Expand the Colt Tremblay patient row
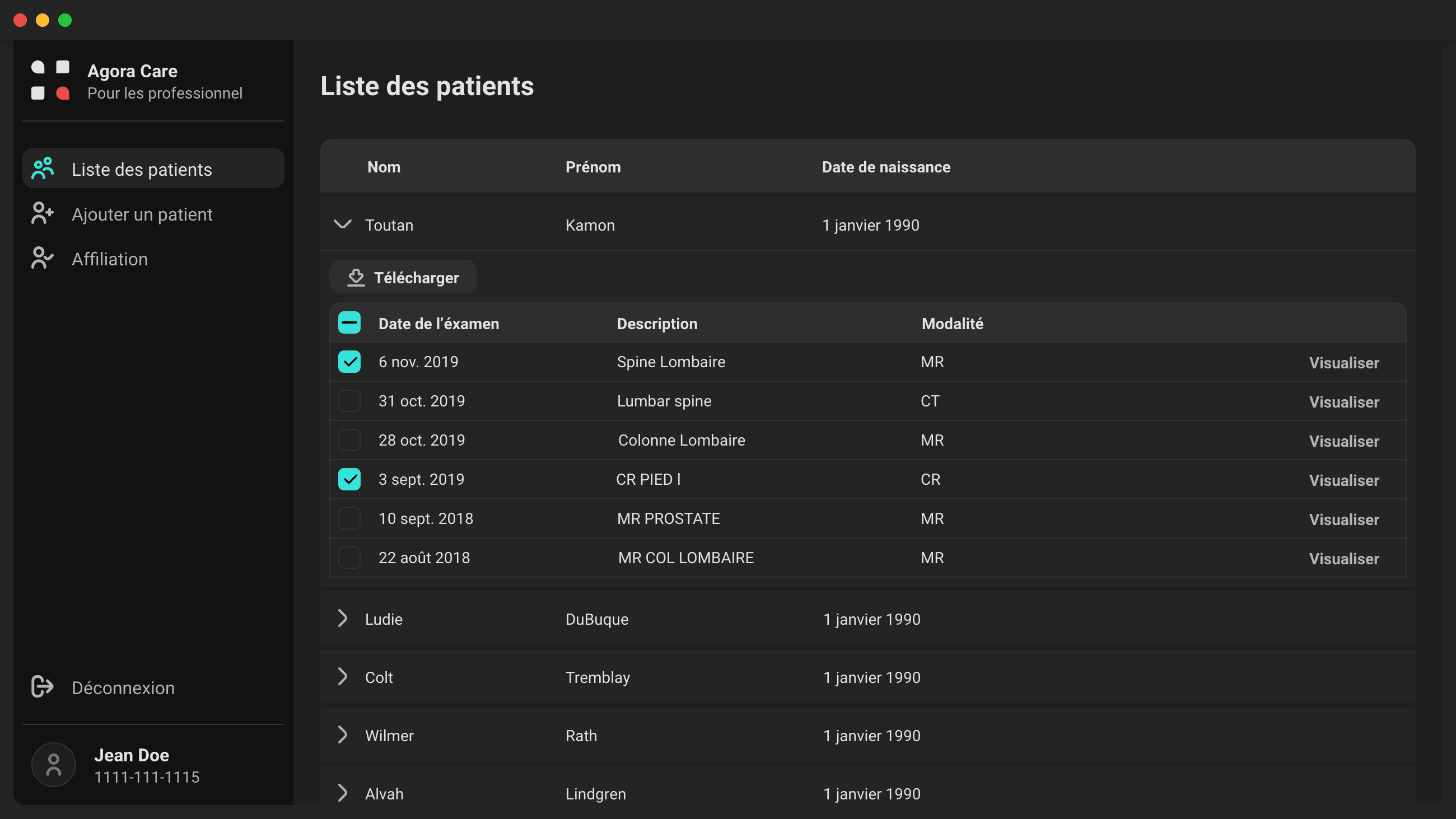The image size is (1456, 819). [x=343, y=677]
